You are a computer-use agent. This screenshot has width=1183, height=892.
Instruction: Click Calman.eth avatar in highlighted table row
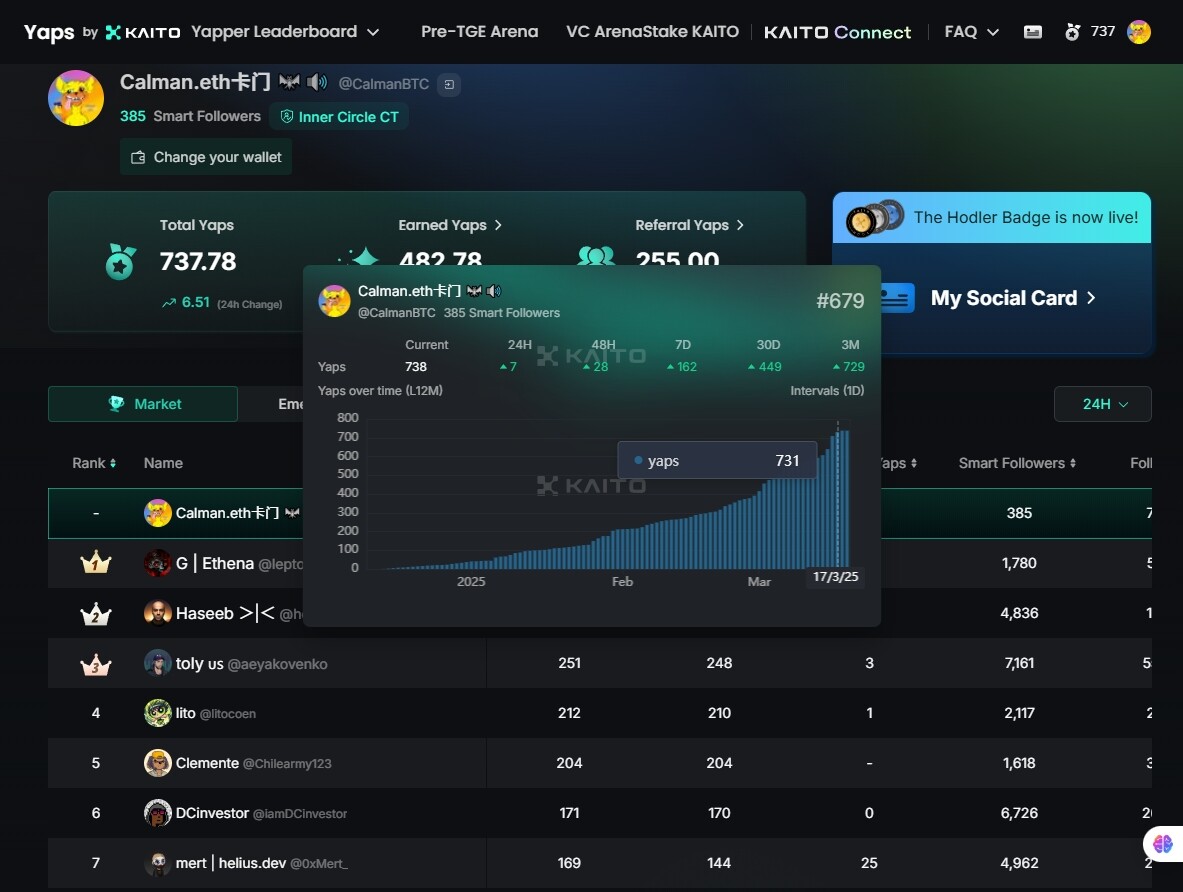coord(158,513)
